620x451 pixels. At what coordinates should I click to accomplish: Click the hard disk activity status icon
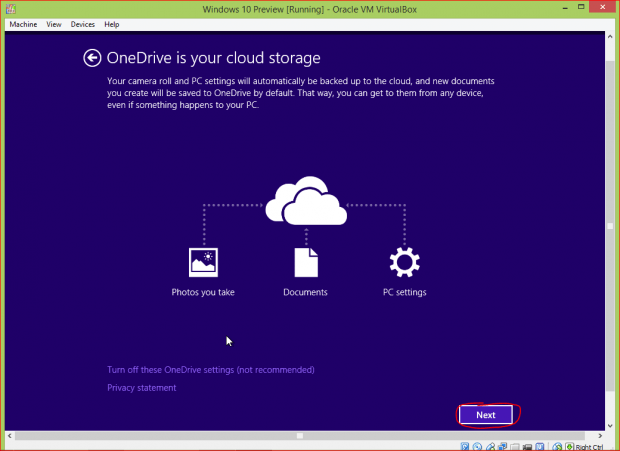click(x=465, y=447)
